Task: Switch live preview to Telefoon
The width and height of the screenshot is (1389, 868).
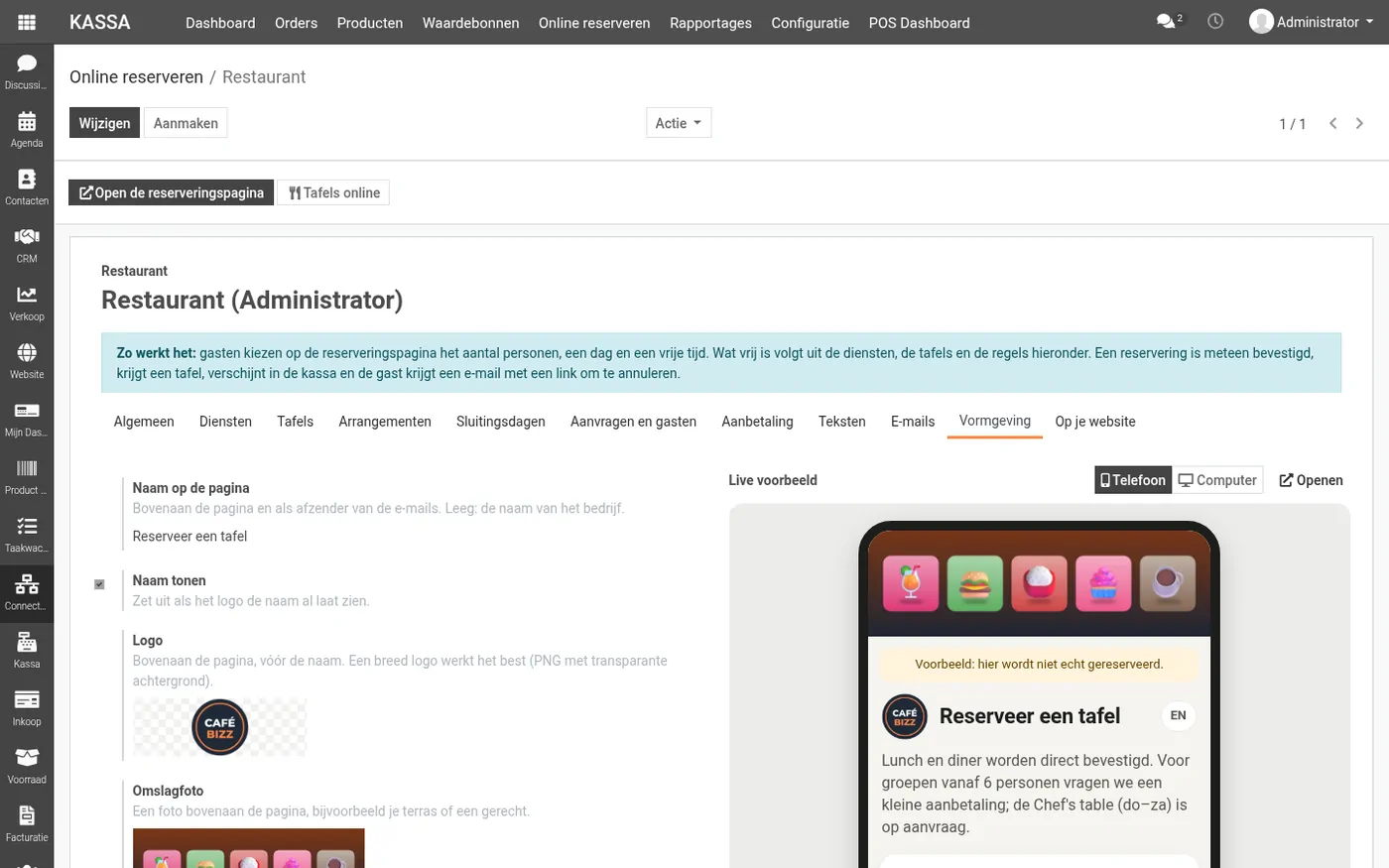Action: 1133,480
